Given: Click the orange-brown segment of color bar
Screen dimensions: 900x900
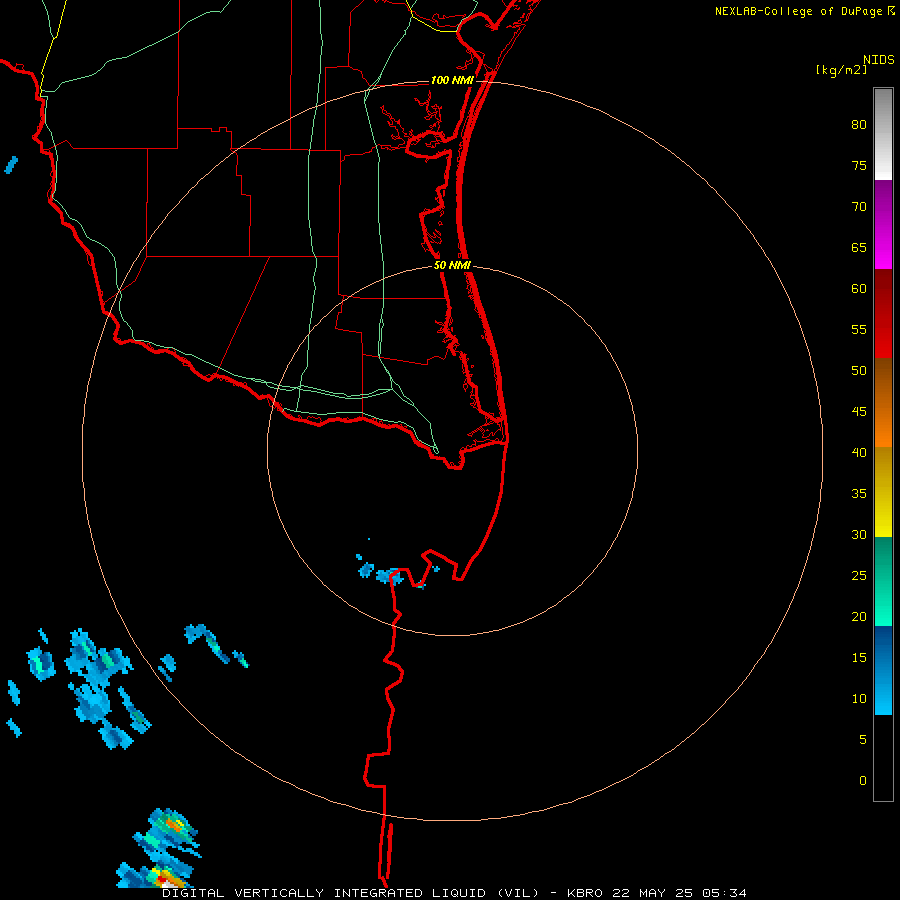Looking at the screenshot, I should coord(883,402).
